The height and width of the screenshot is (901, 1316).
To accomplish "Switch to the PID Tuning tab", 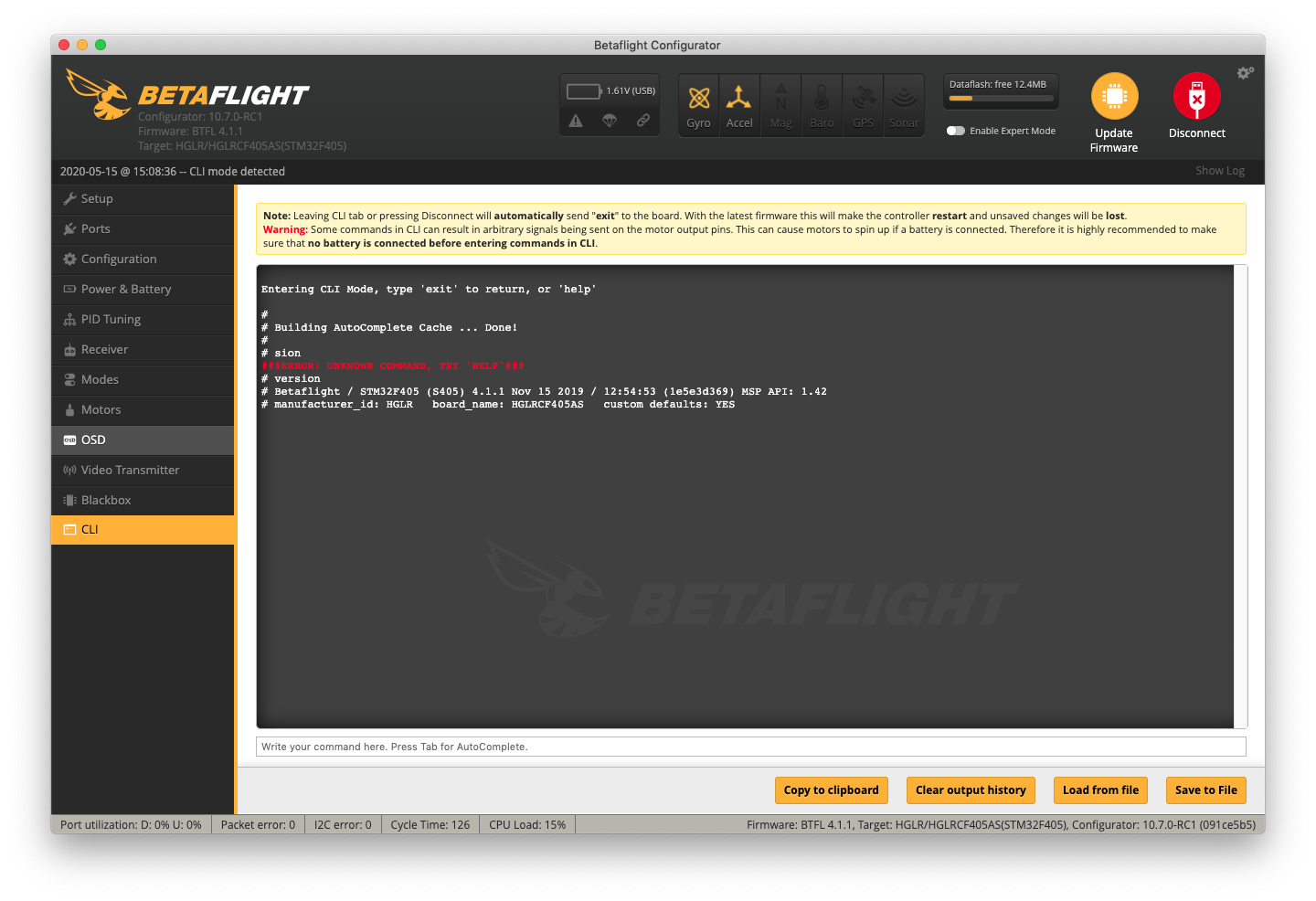I will tap(143, 319).
